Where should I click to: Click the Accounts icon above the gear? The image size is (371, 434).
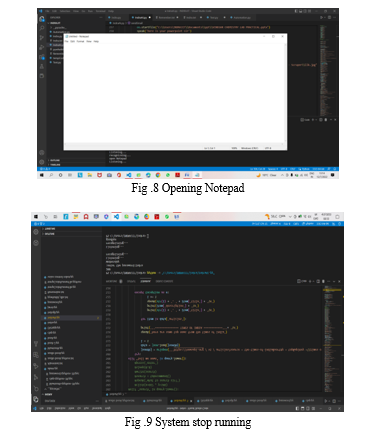coord(42,153)
